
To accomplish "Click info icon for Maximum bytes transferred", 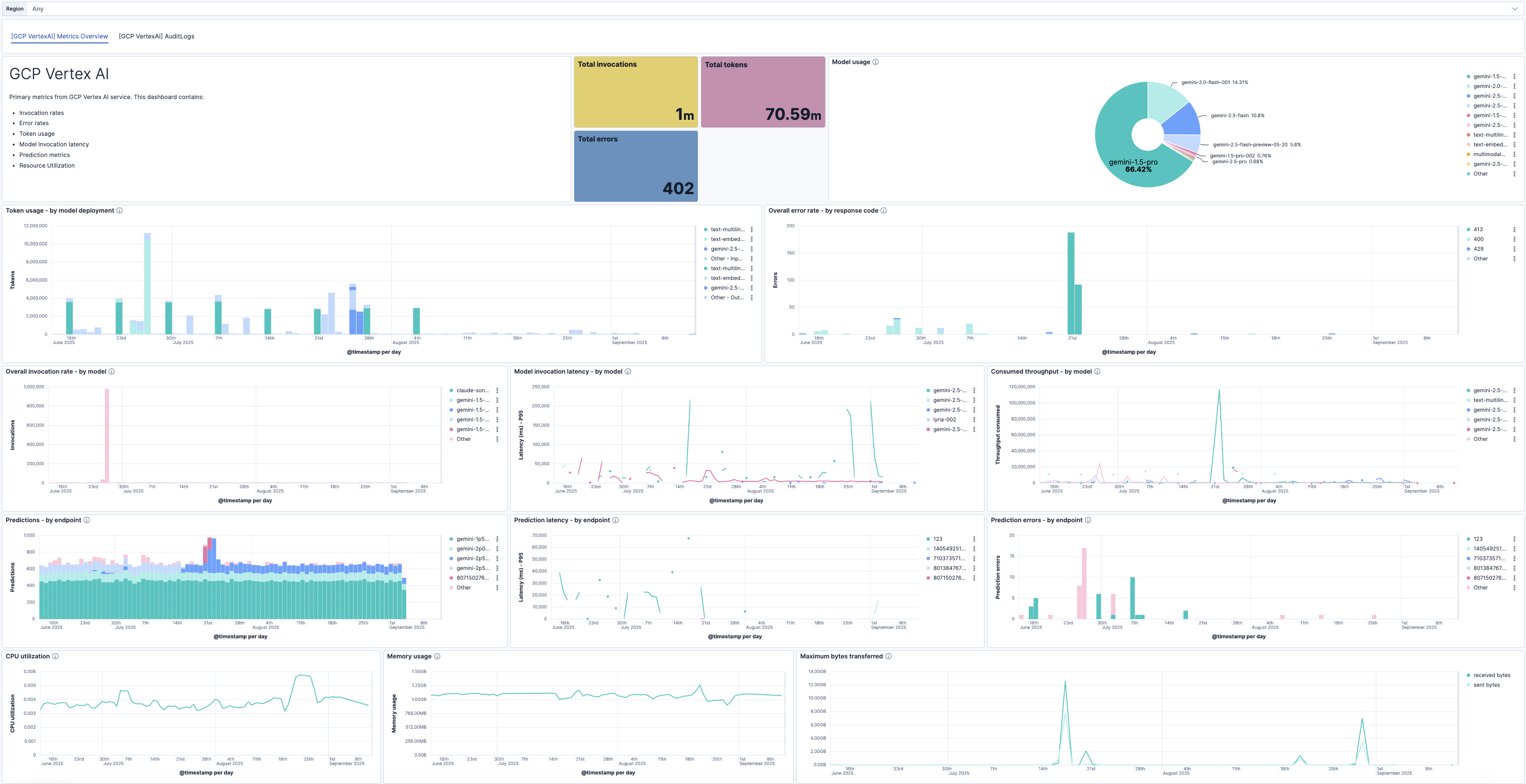I will [x=888, y=656].
